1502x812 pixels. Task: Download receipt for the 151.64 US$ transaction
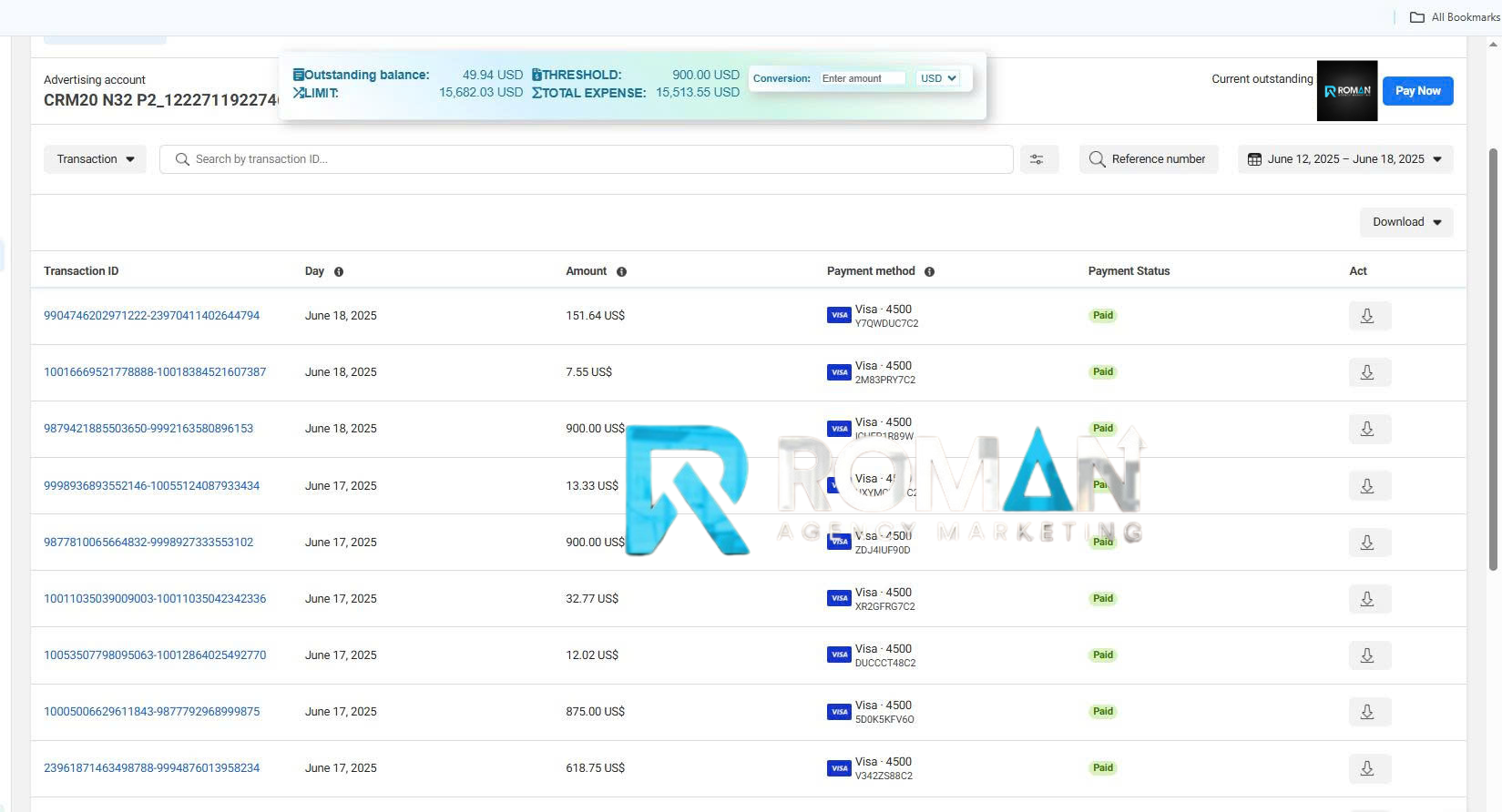(x=1368, y=316)
